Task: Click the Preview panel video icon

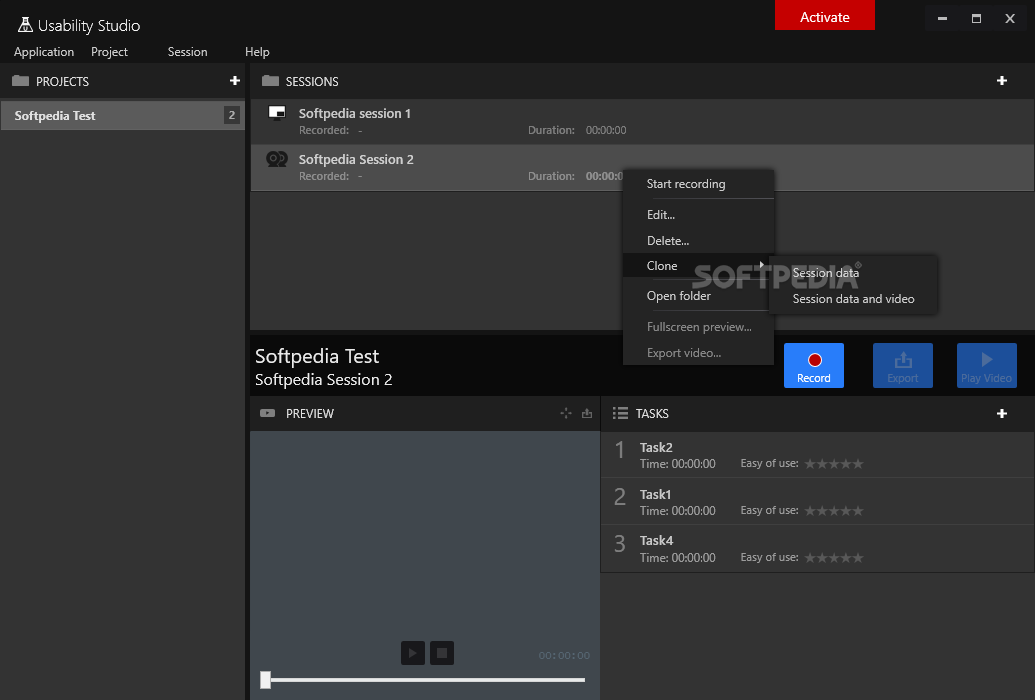Action: click(x=267, y=413)
